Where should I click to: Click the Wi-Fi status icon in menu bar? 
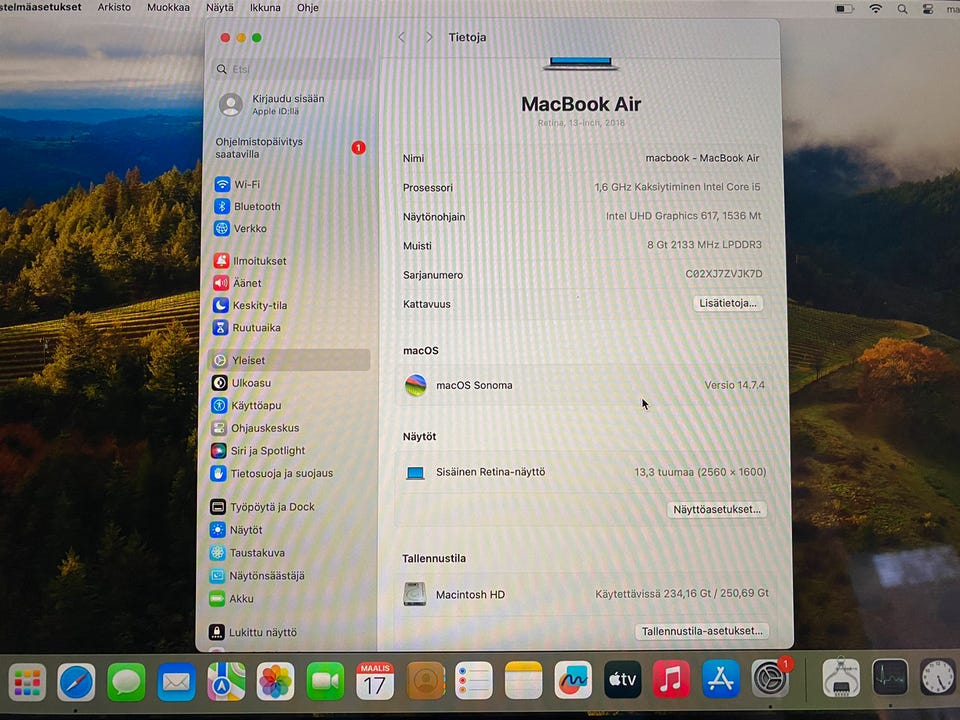click(x=876, y=9)
